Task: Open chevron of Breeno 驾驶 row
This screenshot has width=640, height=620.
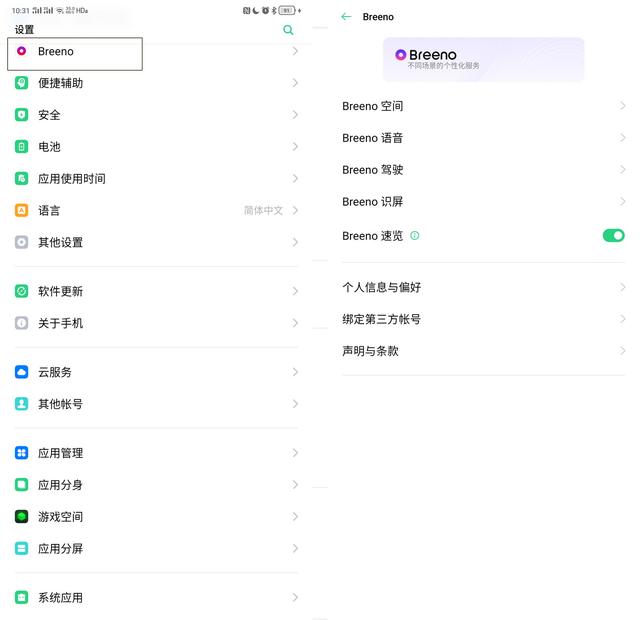Action: [622, 169]
